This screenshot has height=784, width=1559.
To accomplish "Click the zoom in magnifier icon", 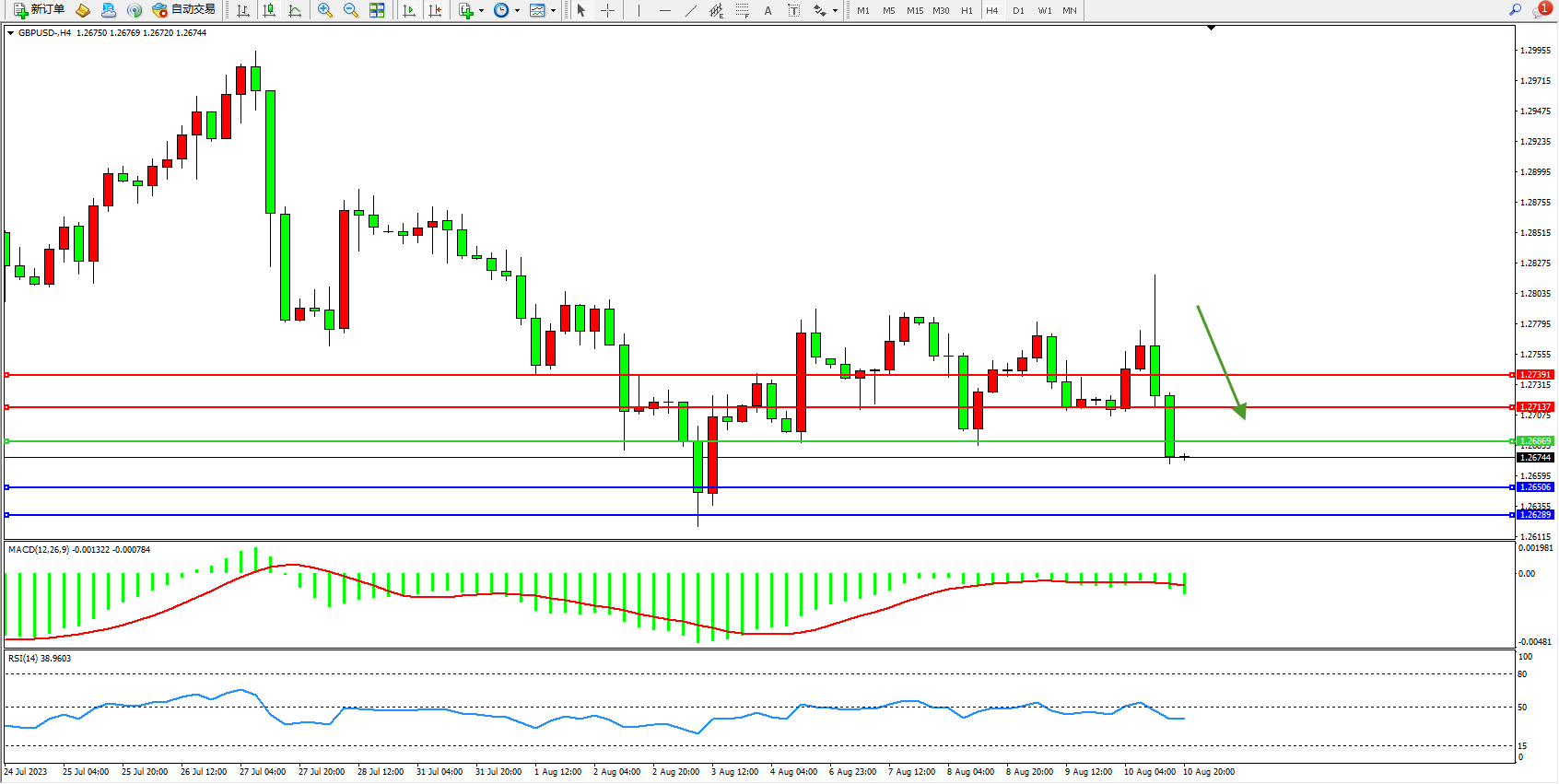I will pos(325,10).
